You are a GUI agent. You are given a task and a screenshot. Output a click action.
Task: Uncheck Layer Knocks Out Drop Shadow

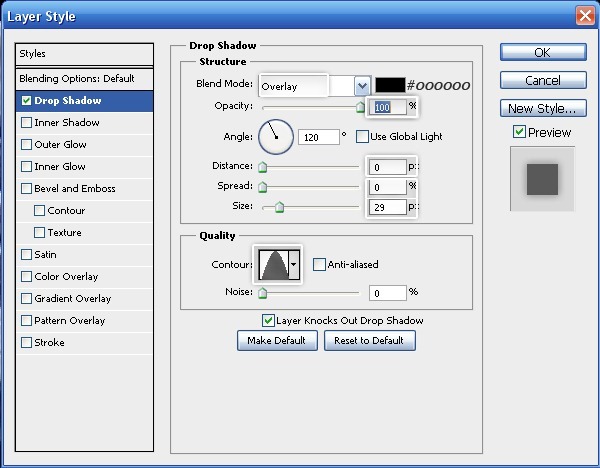click(x=268, y=321)
